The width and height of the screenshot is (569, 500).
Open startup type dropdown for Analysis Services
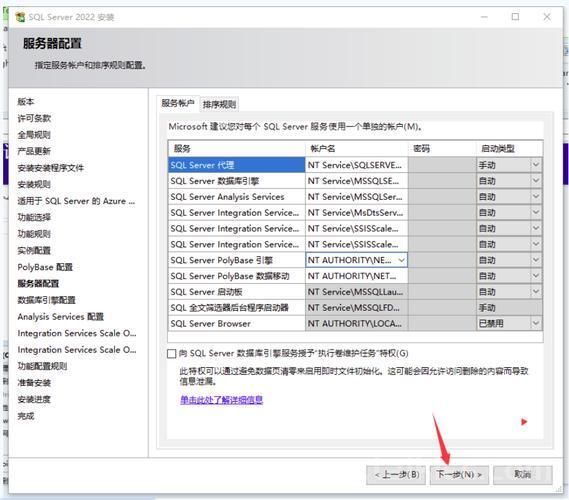(536, 197)
